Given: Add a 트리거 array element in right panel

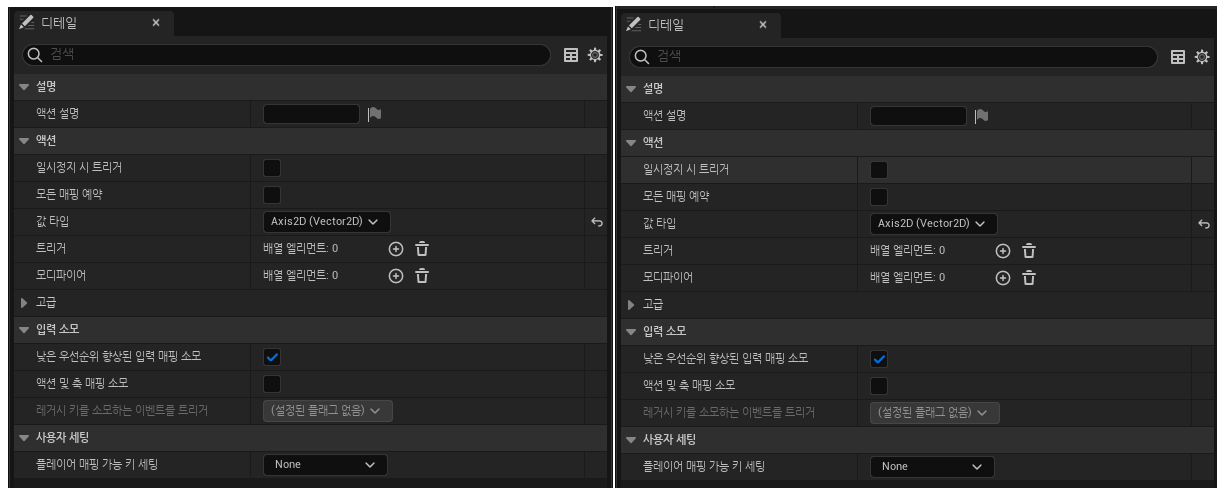Looking at the screenshot, I should tap(1003, 250).
